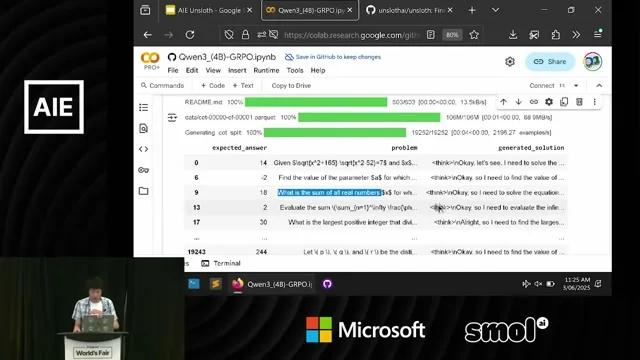
Task: Open the tracking protection shield icon
Action: (229, 35)
